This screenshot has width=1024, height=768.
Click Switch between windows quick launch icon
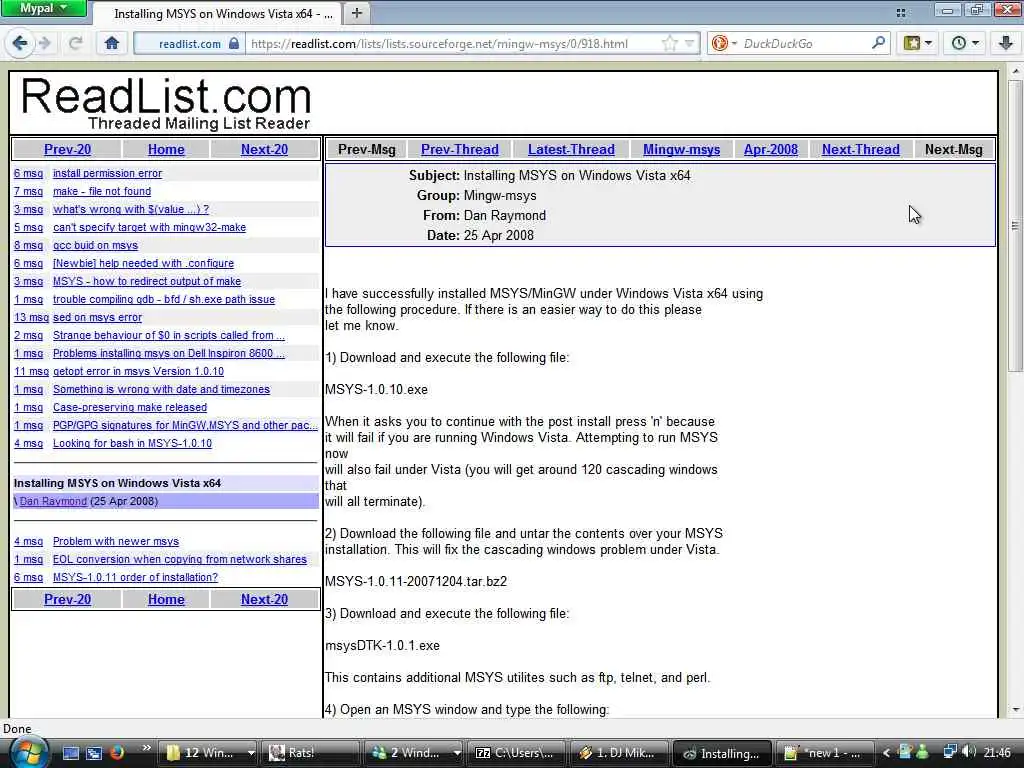click(x=94, y=753)
